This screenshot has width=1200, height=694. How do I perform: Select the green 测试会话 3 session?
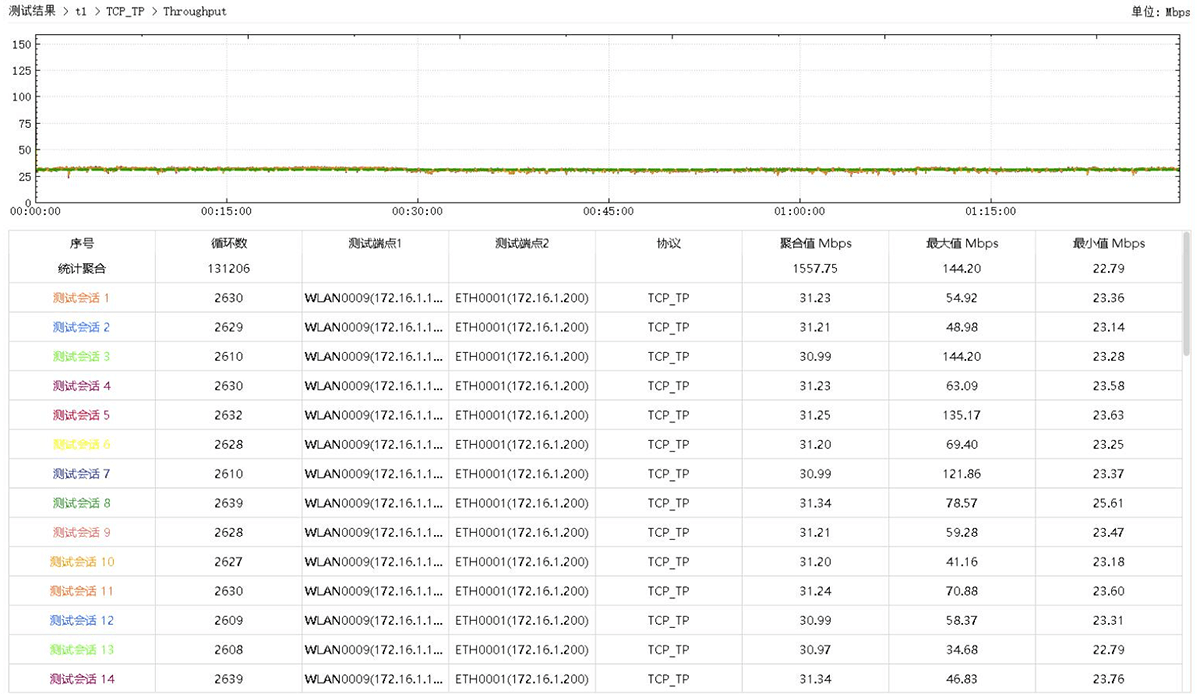point(81,357)
